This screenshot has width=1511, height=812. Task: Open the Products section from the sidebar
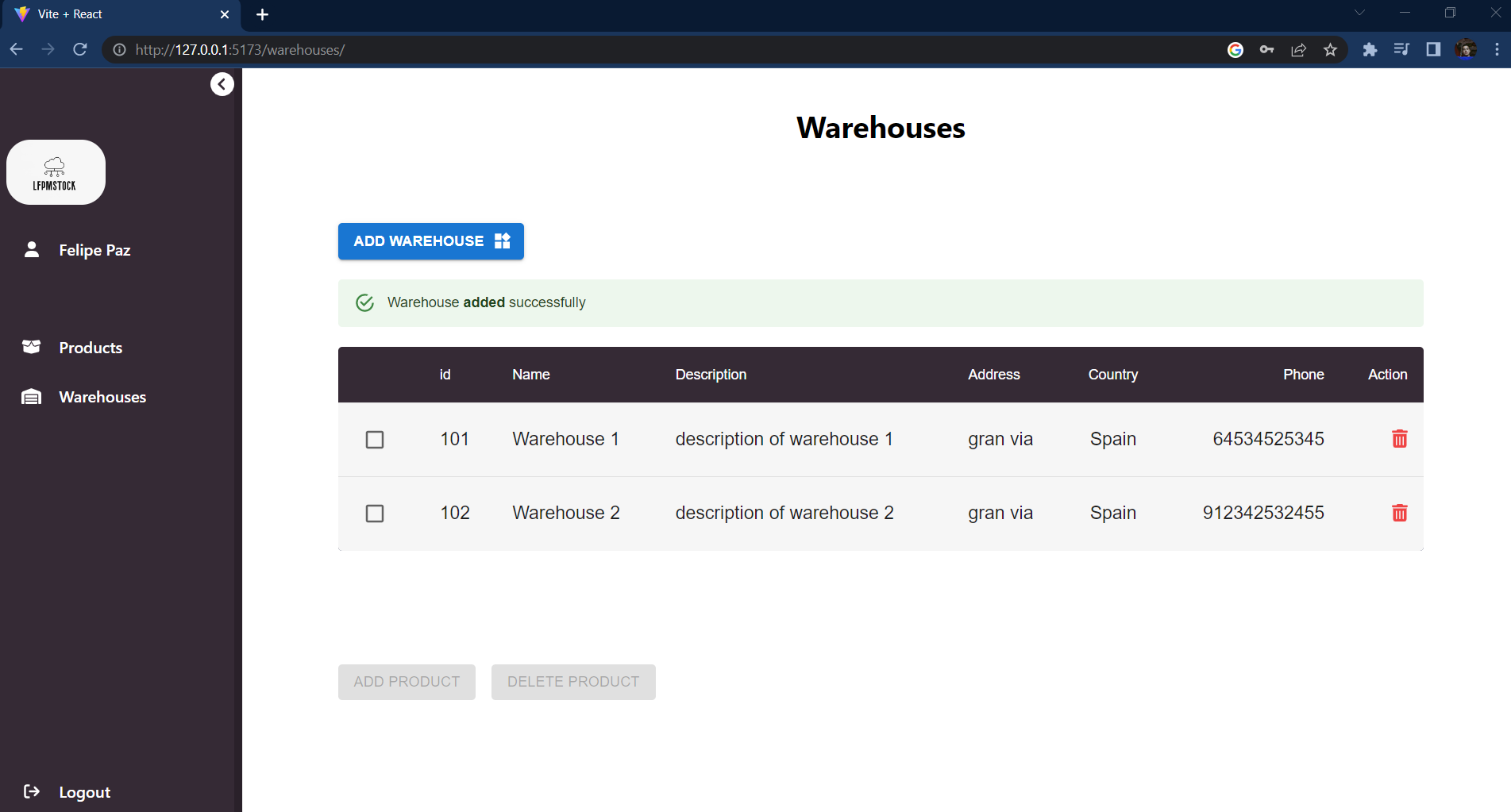(x=90, y=347)
